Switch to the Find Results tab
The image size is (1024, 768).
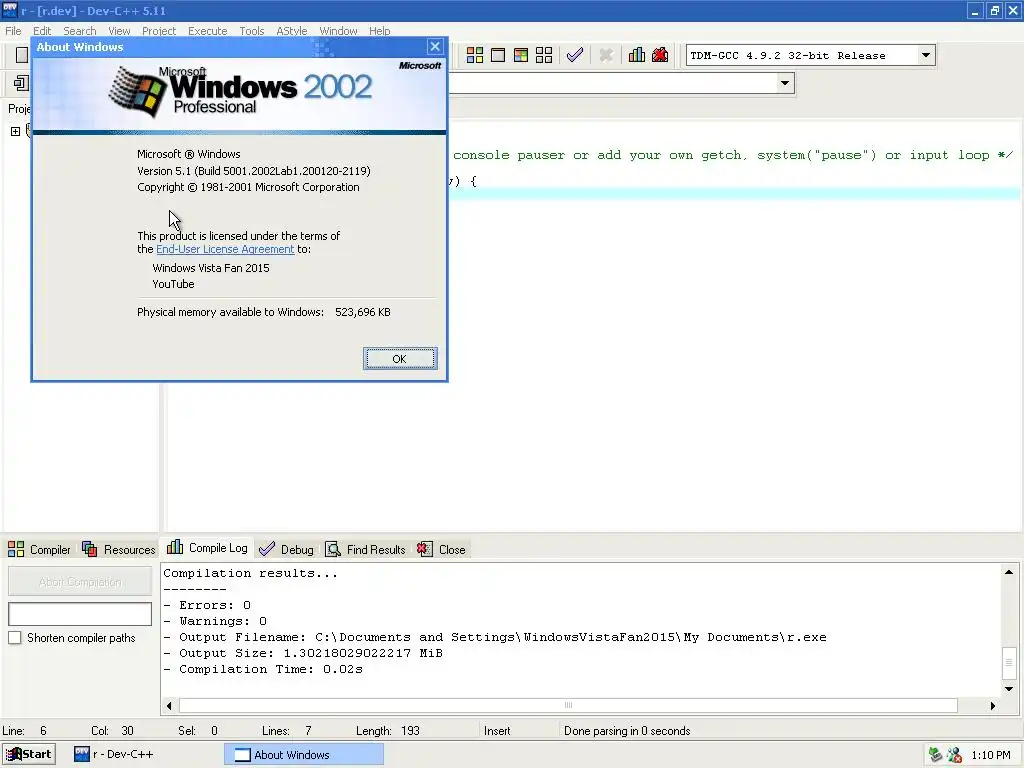click(366, 549)
